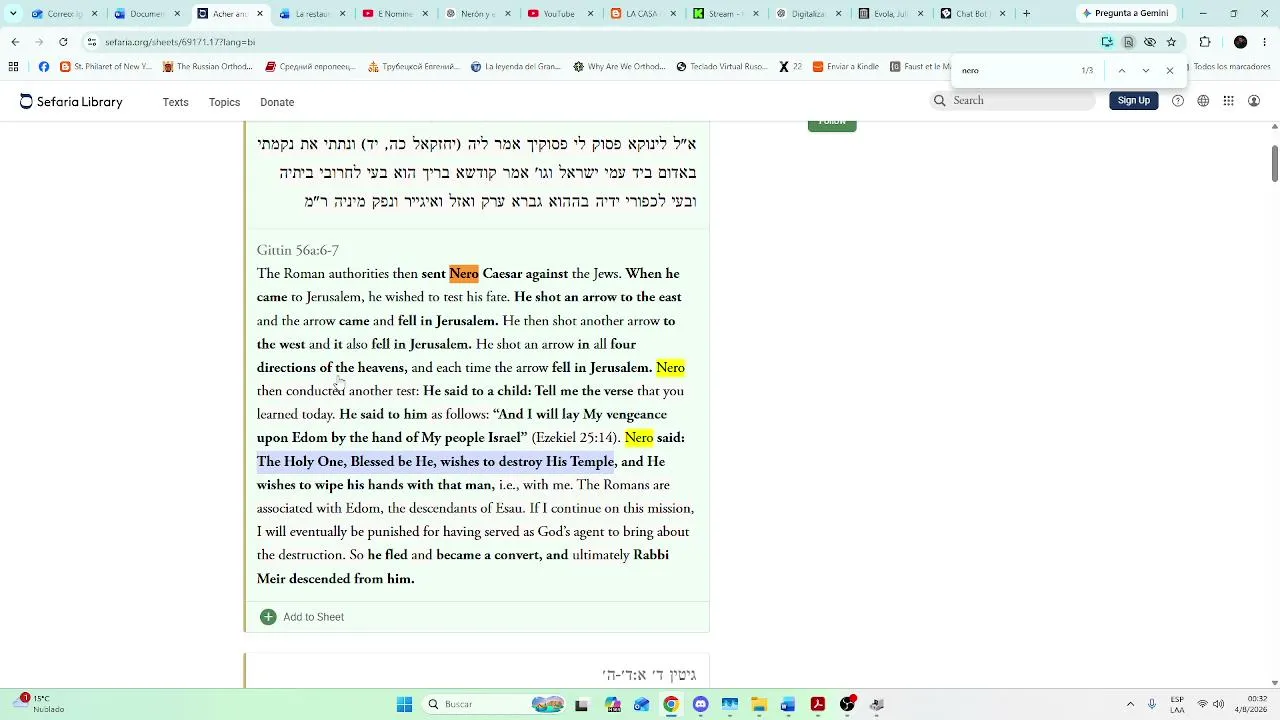Click Pregunta a Gemini button
Screen dimensions: 1280x720
(1128, 14)
